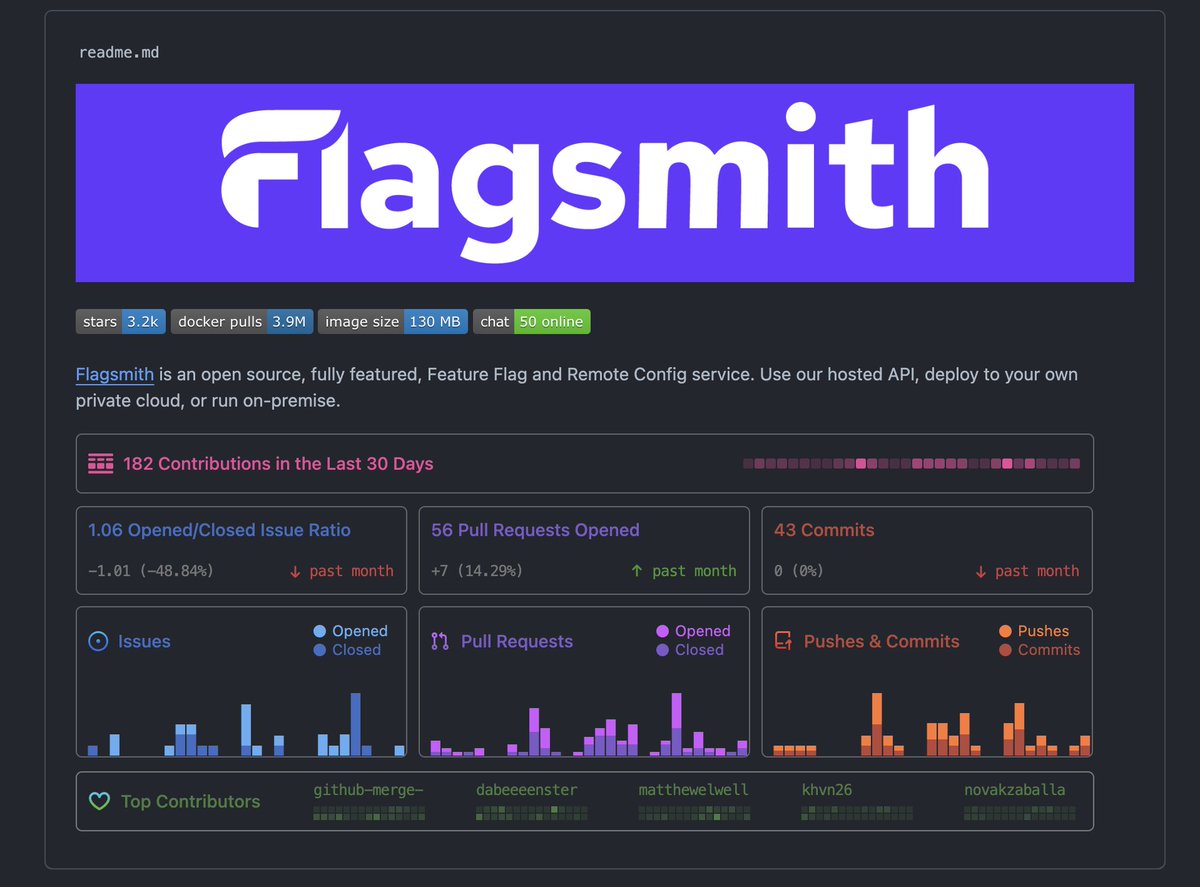This screenshot has width=1200, height=887.
Task: Click '1.06 Opened/Closed Issue Ratio' heading
Action: point(219,530)
